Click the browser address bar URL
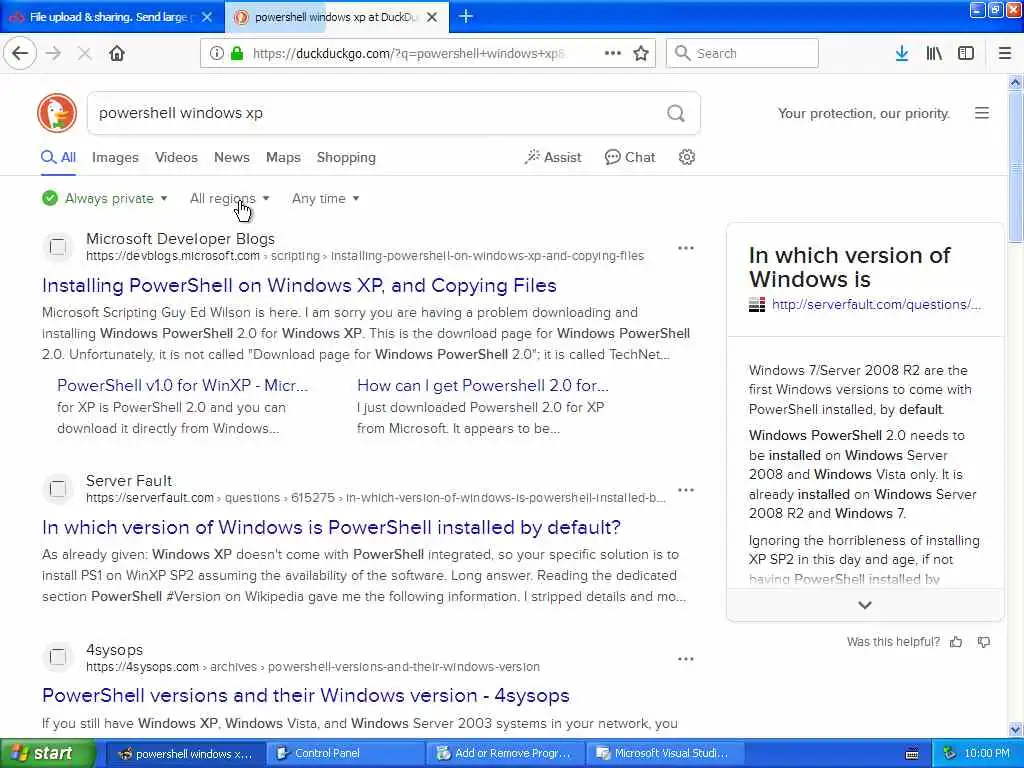The height and width of the screenshot is (768, 1024). (409, 54)
